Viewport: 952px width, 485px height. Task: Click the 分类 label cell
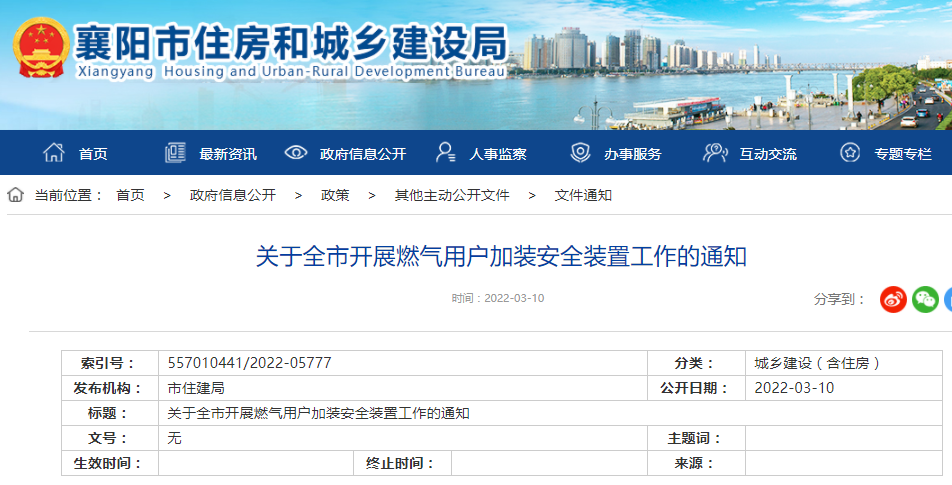(696, 363)
